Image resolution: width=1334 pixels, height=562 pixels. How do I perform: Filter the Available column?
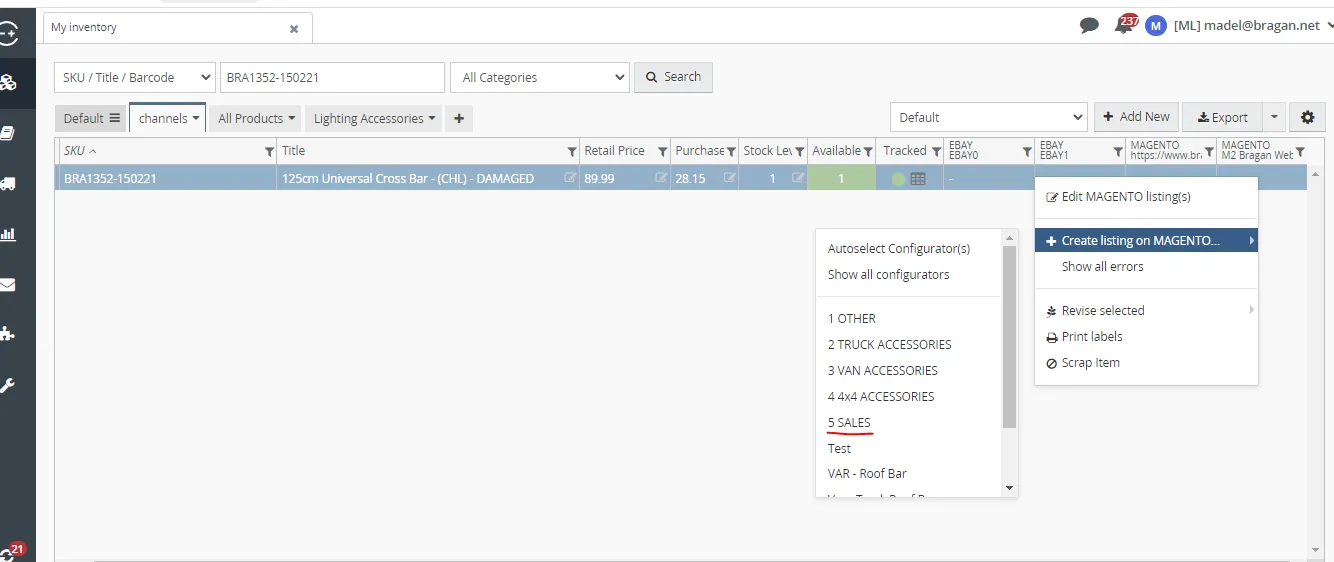coord(867,152)
